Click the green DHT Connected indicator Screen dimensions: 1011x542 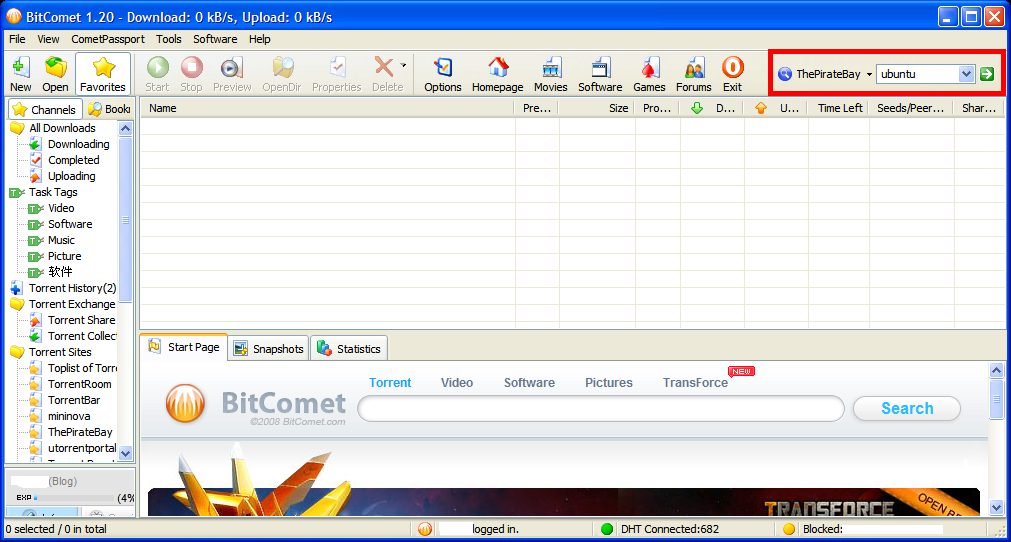tap(607, 529)
